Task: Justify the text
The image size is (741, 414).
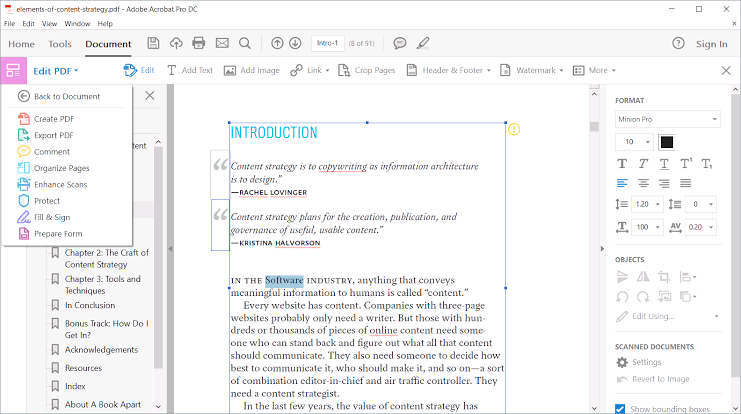Action: coord(685,183)
